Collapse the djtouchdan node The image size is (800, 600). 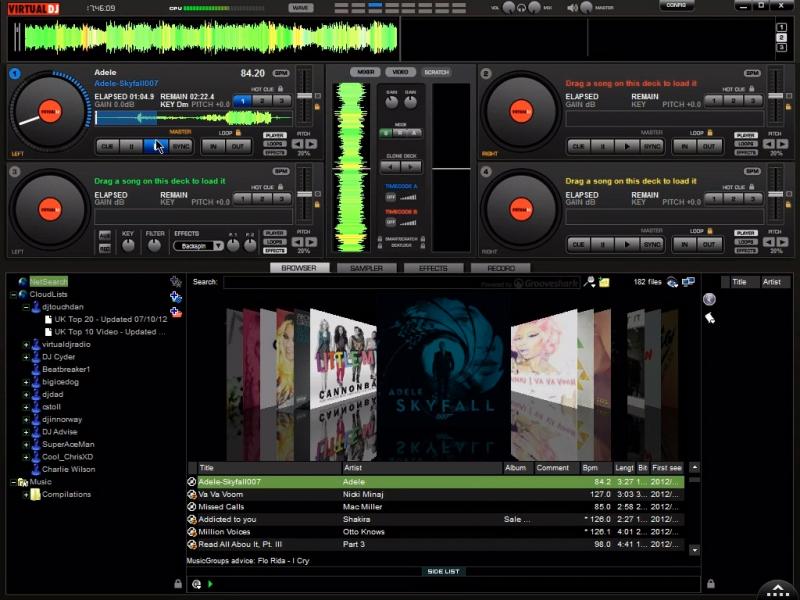pos(26,307)
